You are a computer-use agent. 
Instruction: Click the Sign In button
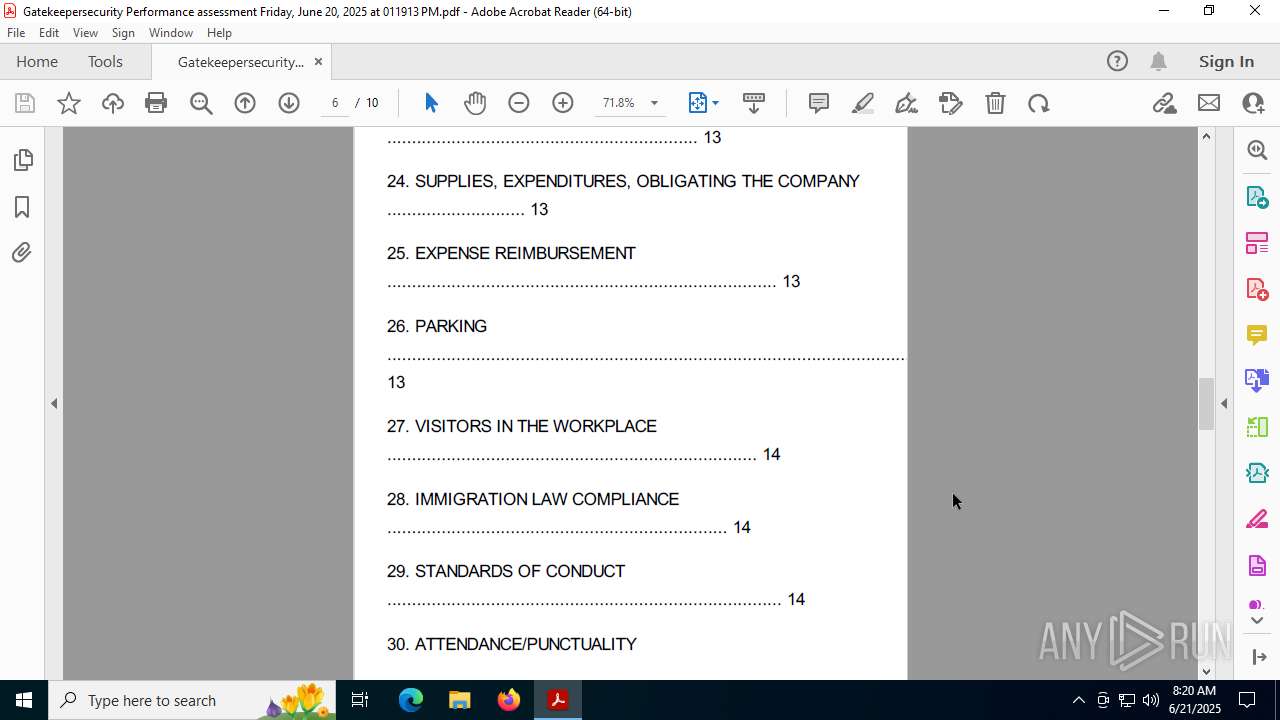[1226, 62]
